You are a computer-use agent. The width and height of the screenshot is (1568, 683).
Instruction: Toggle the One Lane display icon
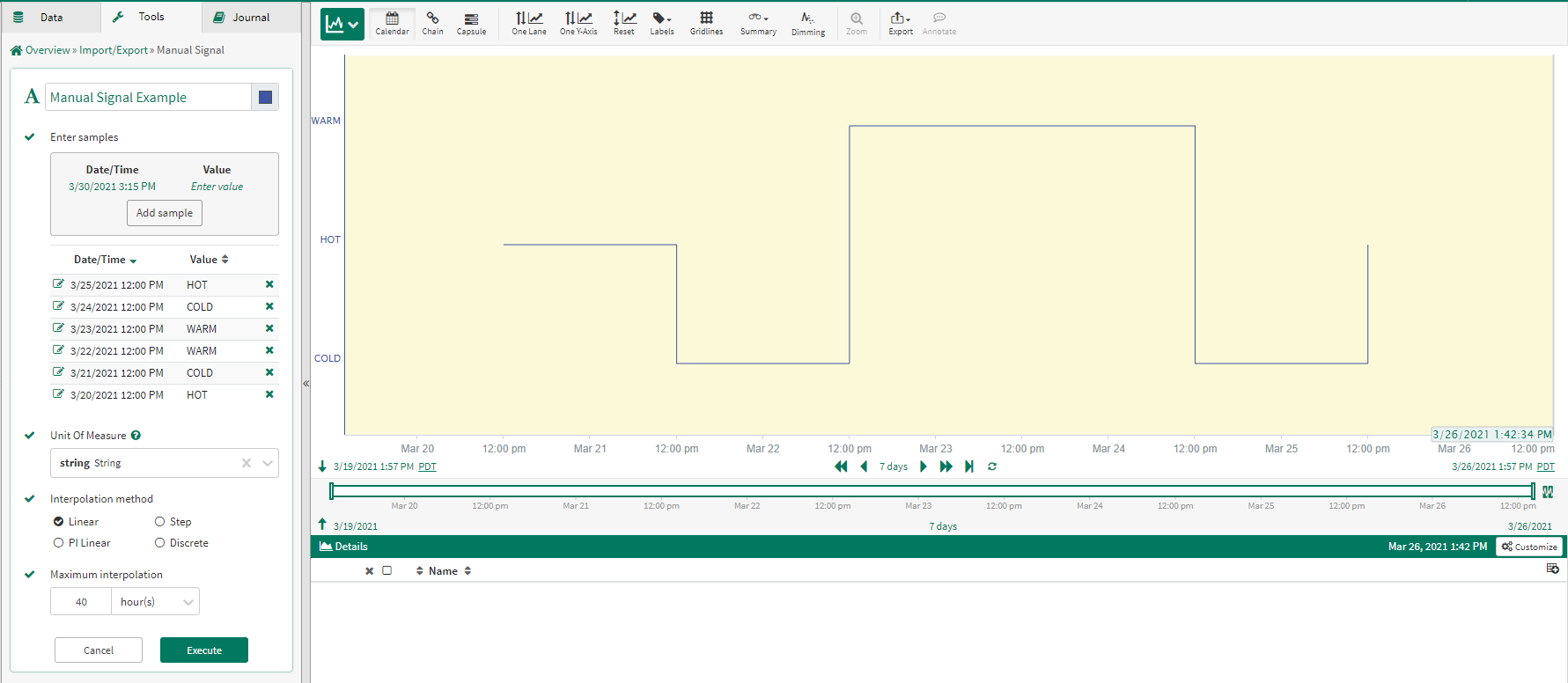(x=528, y=23)
